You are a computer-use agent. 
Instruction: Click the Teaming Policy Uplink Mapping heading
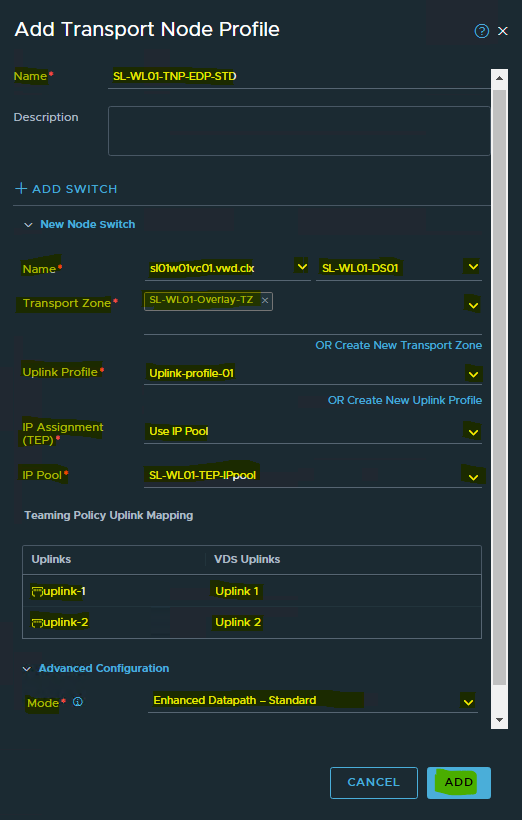[x=109, y=515]
